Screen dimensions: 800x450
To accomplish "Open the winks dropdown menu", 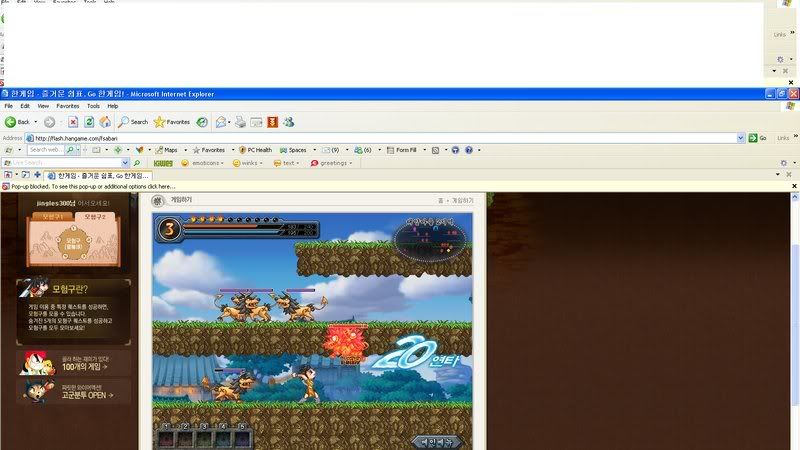I will coord(250,163).
